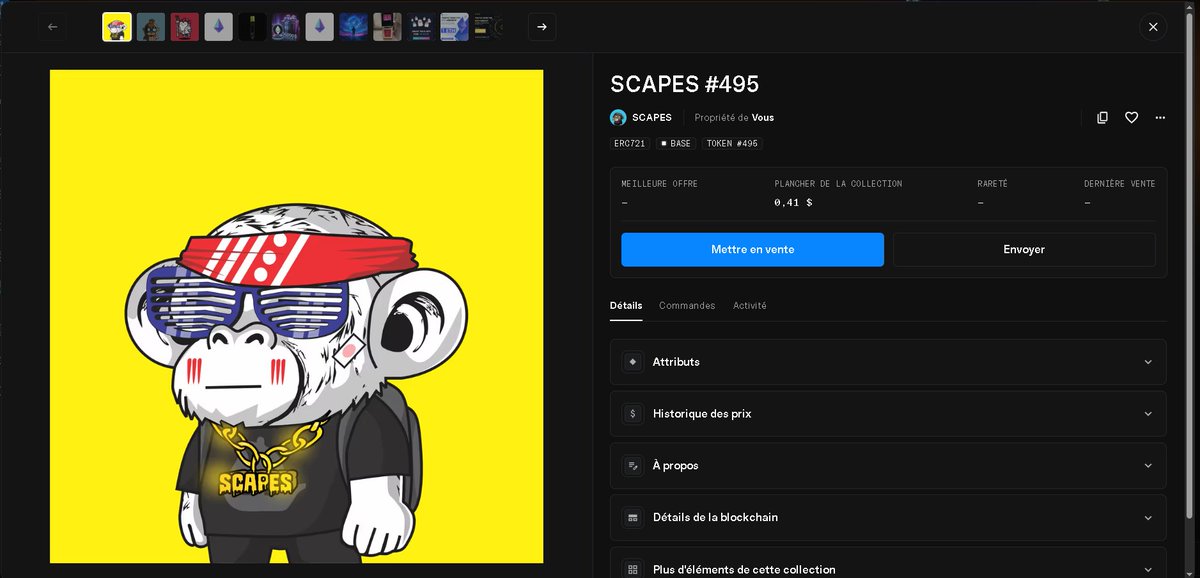Click the MEILLEURE OFFRE label

[660, 184]
